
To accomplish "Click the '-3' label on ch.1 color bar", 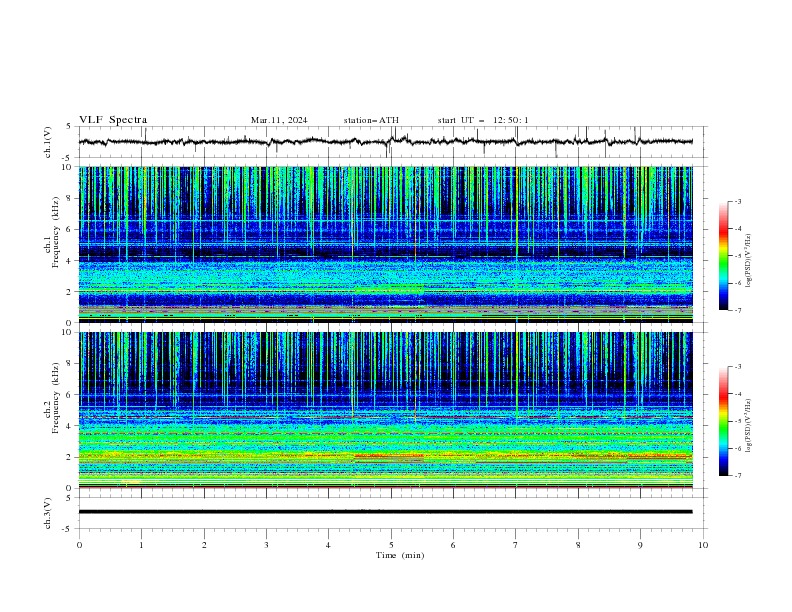I will pyautogui.click(x=737, y=201).
